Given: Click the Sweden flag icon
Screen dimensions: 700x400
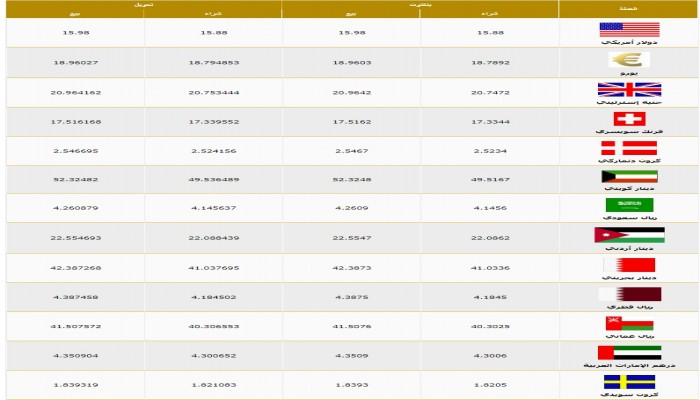Looking at the screenshot, I should [629, 382].
